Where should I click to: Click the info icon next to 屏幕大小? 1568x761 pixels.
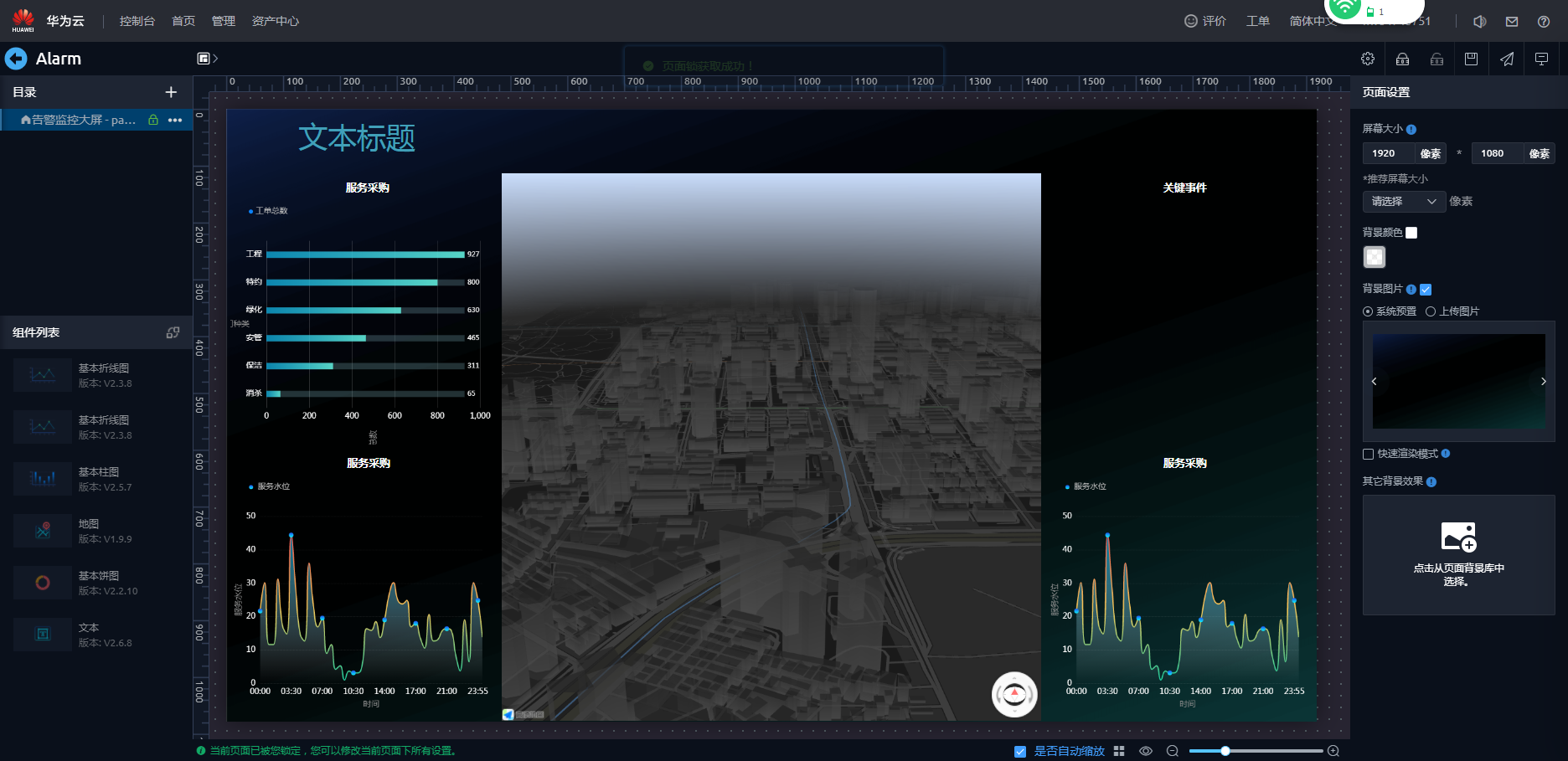click(x=1411, y=130)
